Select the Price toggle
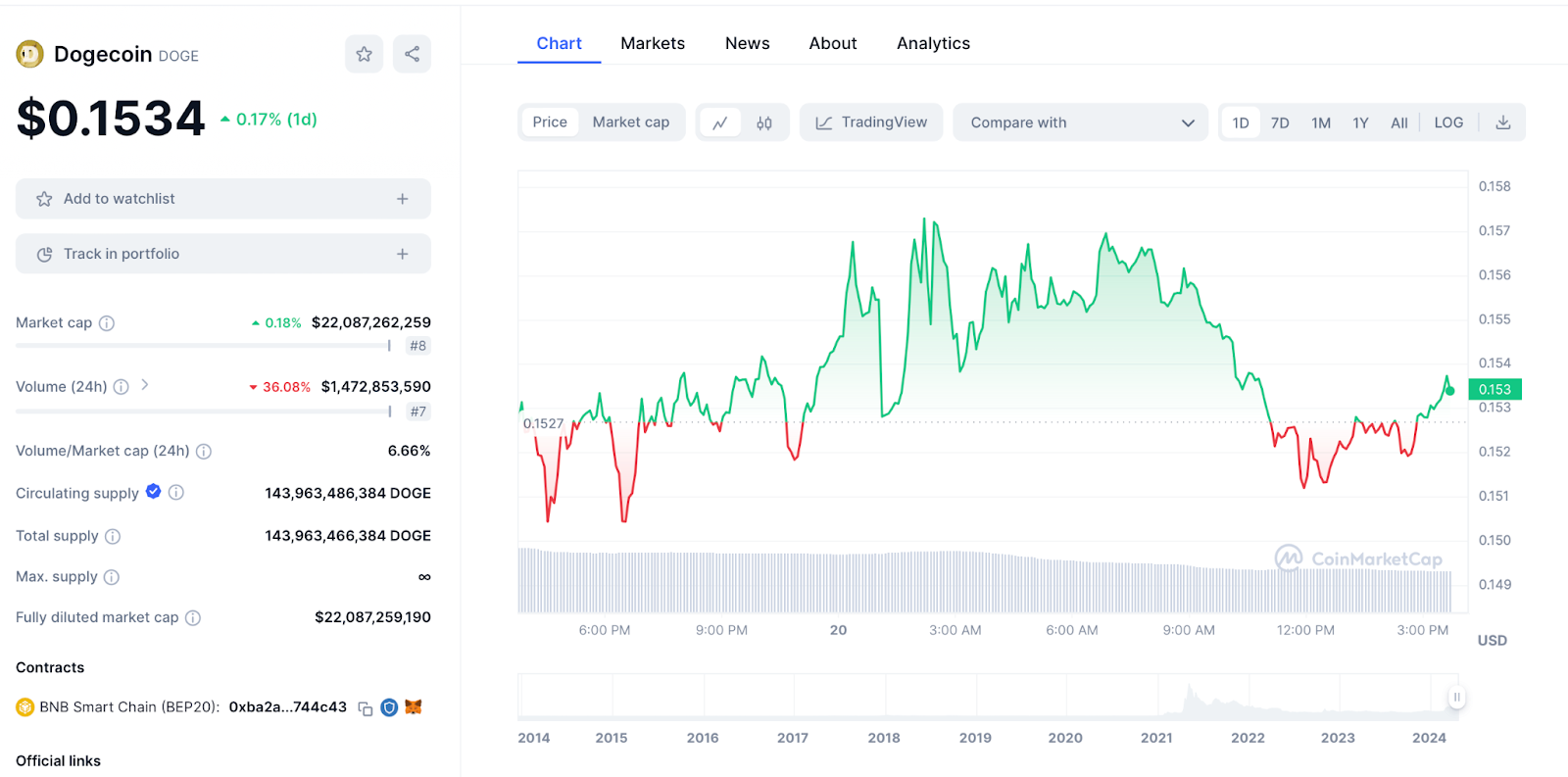Image resolution: width=1568 pixels, height=777 pixels. pos(550,122)
